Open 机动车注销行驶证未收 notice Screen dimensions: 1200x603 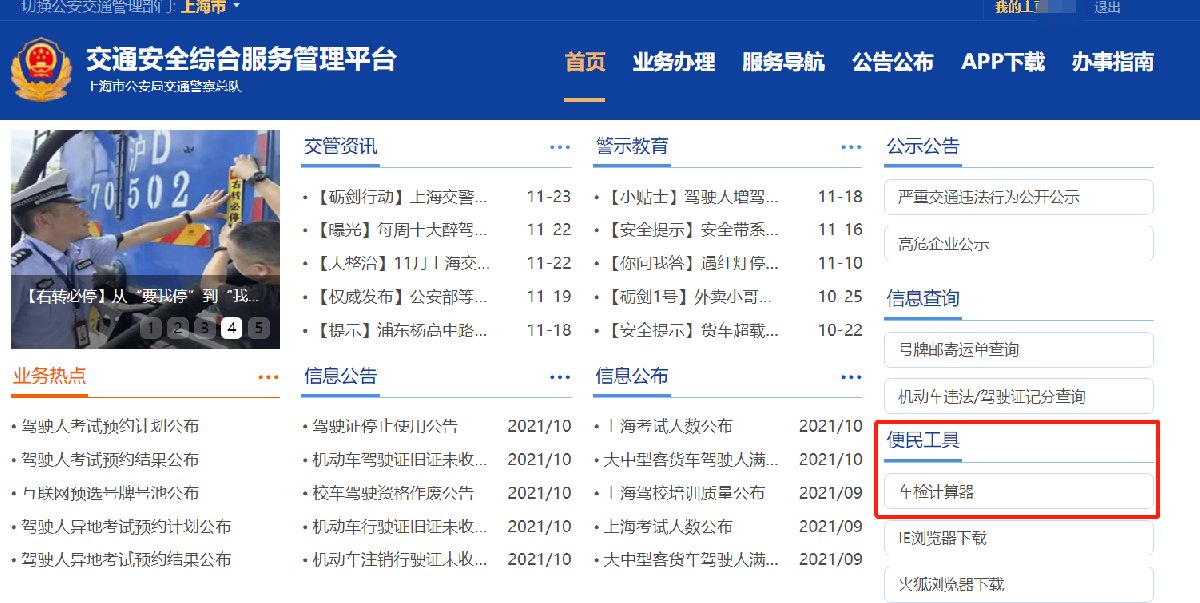400,559
